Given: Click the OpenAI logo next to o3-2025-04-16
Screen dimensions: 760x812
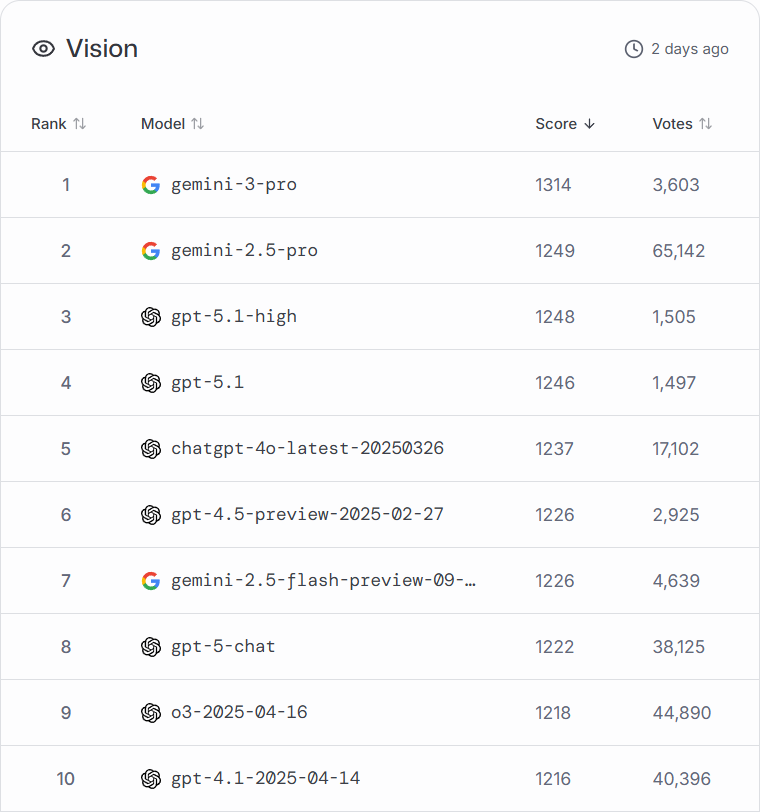Looking at the screenshot, I should (x=151, y=713).
